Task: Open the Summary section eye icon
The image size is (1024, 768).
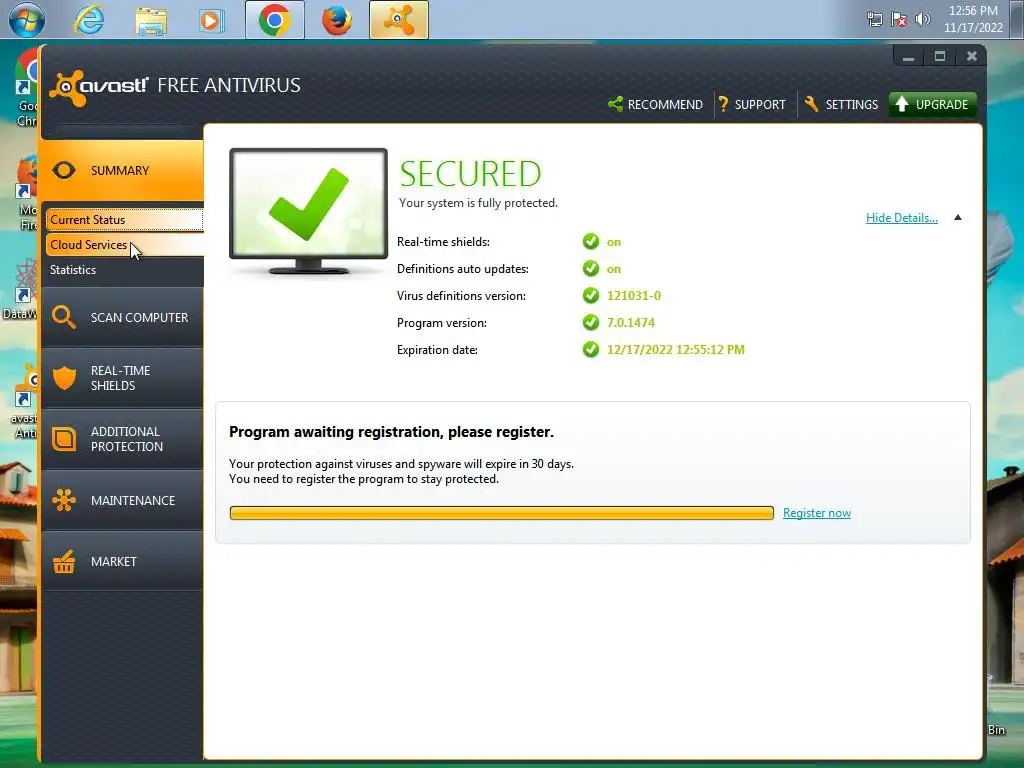Action: tap(64, 170)
